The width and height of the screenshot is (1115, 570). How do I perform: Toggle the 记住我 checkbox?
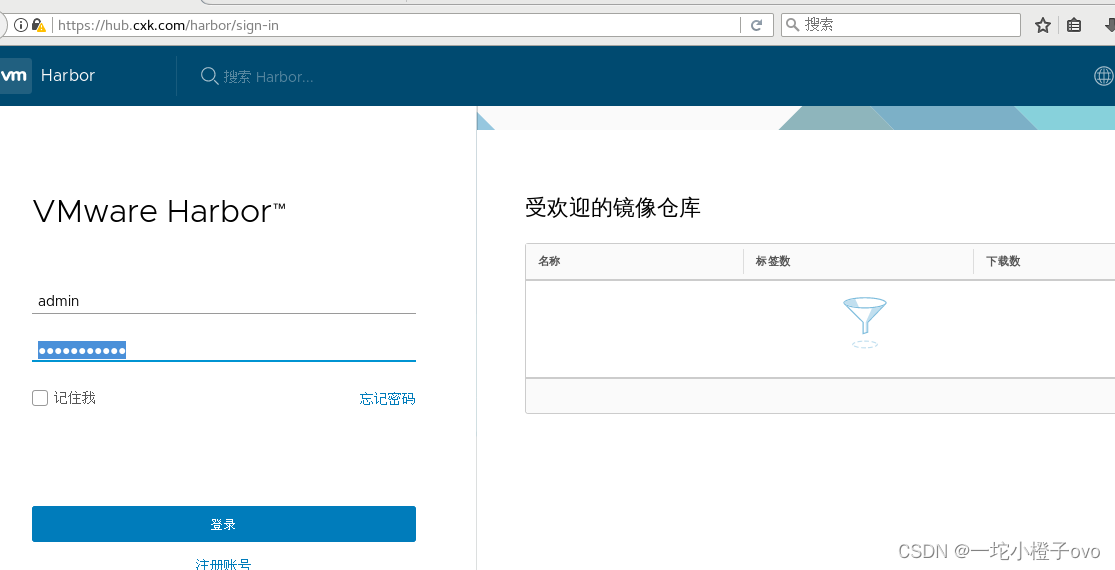40,398
